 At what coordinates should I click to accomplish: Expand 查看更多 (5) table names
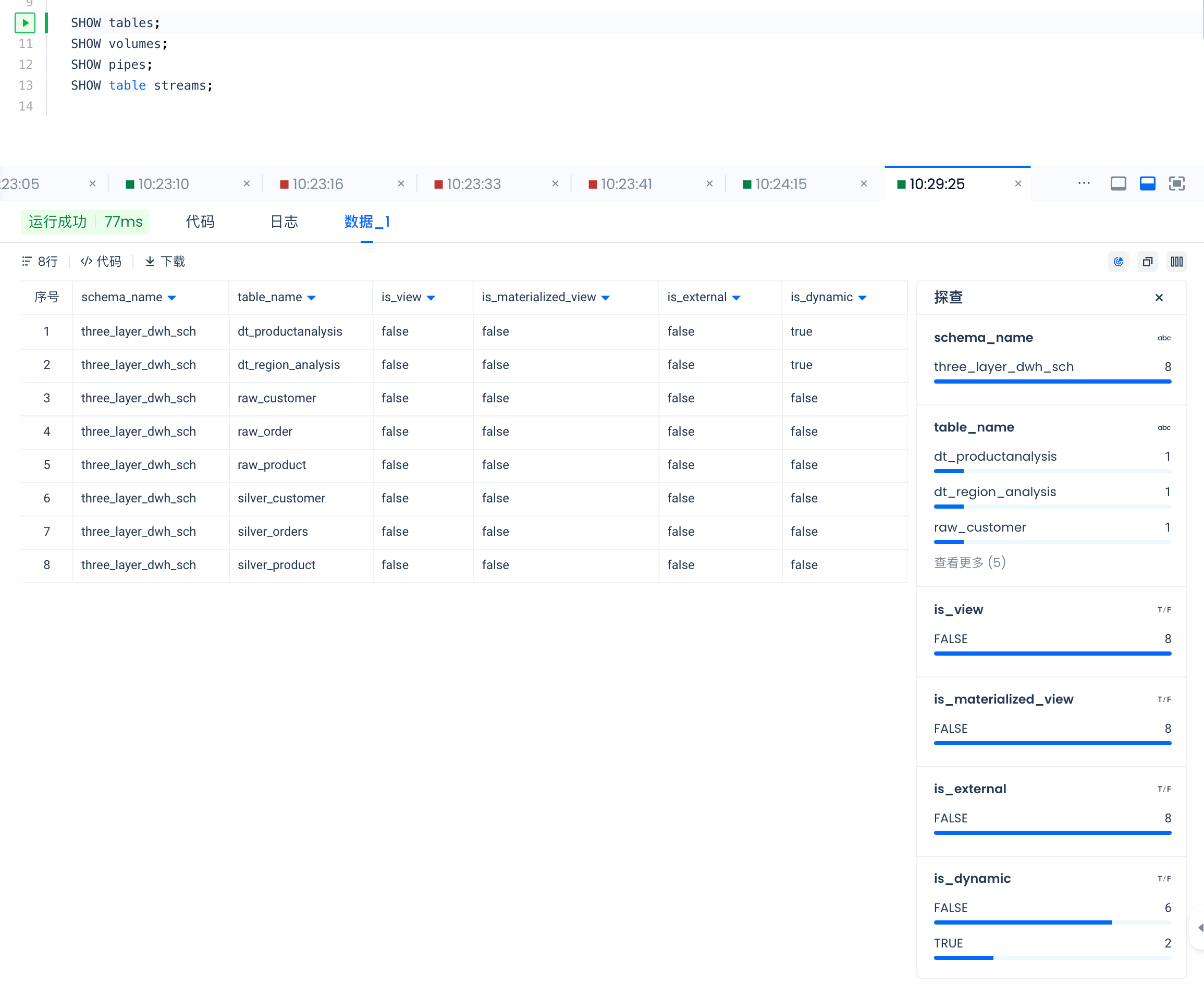click(969, 562)
